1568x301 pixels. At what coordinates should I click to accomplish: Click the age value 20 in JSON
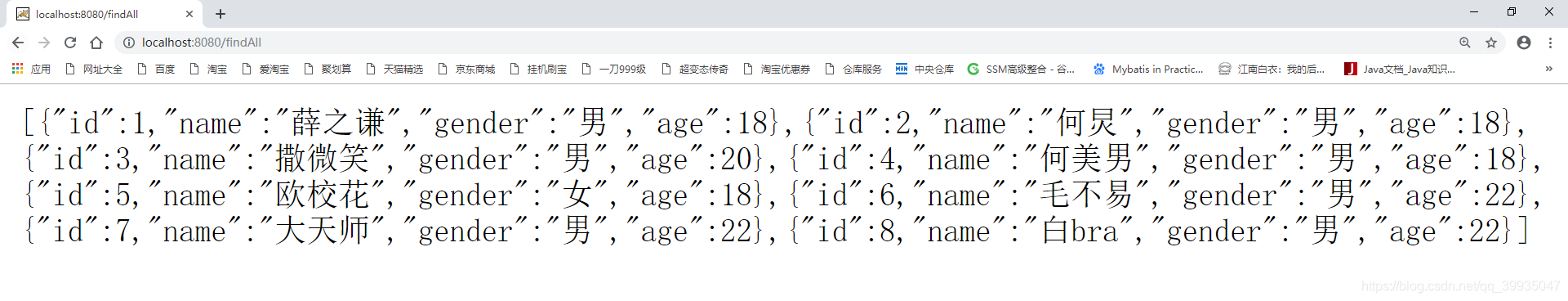[x=736, y=159]
